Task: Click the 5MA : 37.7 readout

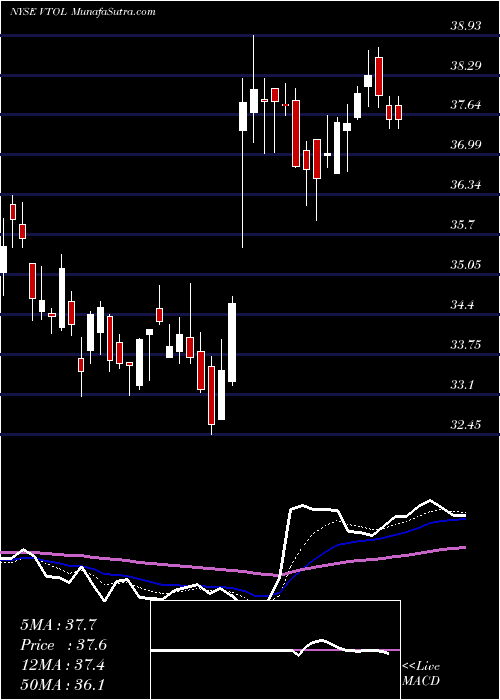Action: click(x=59, y=624)
